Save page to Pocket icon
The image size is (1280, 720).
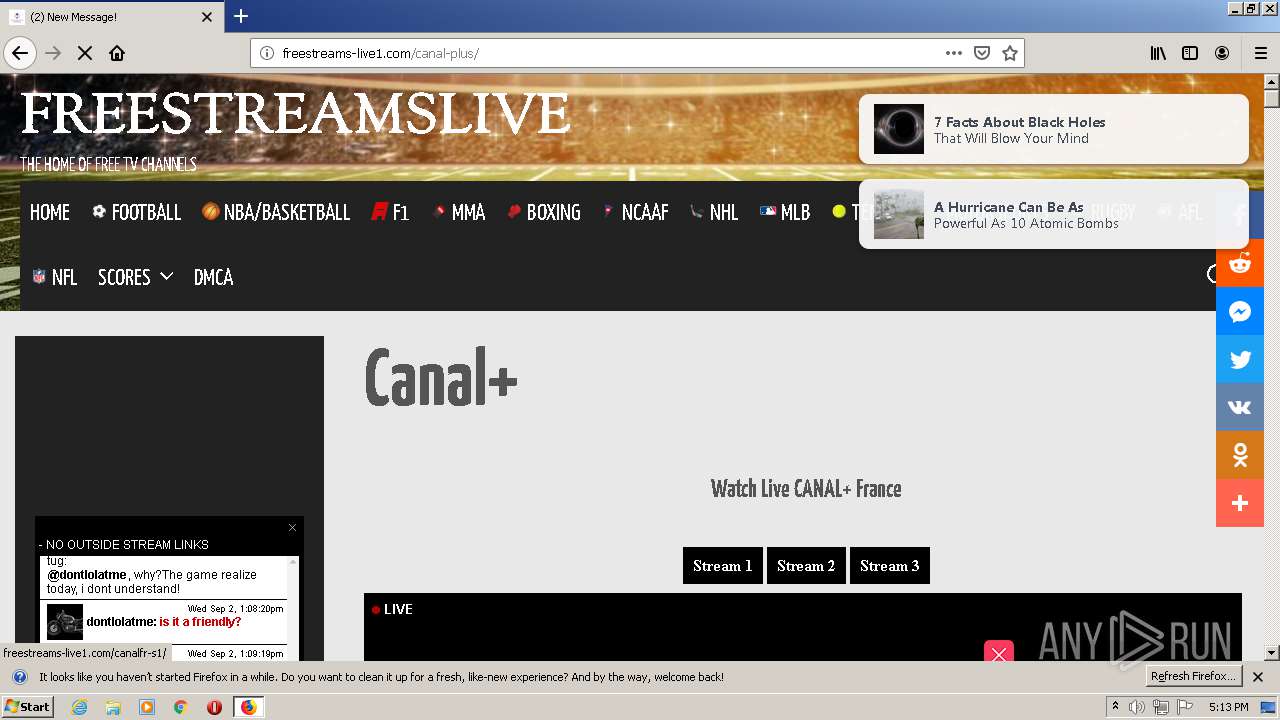[982, 53]
